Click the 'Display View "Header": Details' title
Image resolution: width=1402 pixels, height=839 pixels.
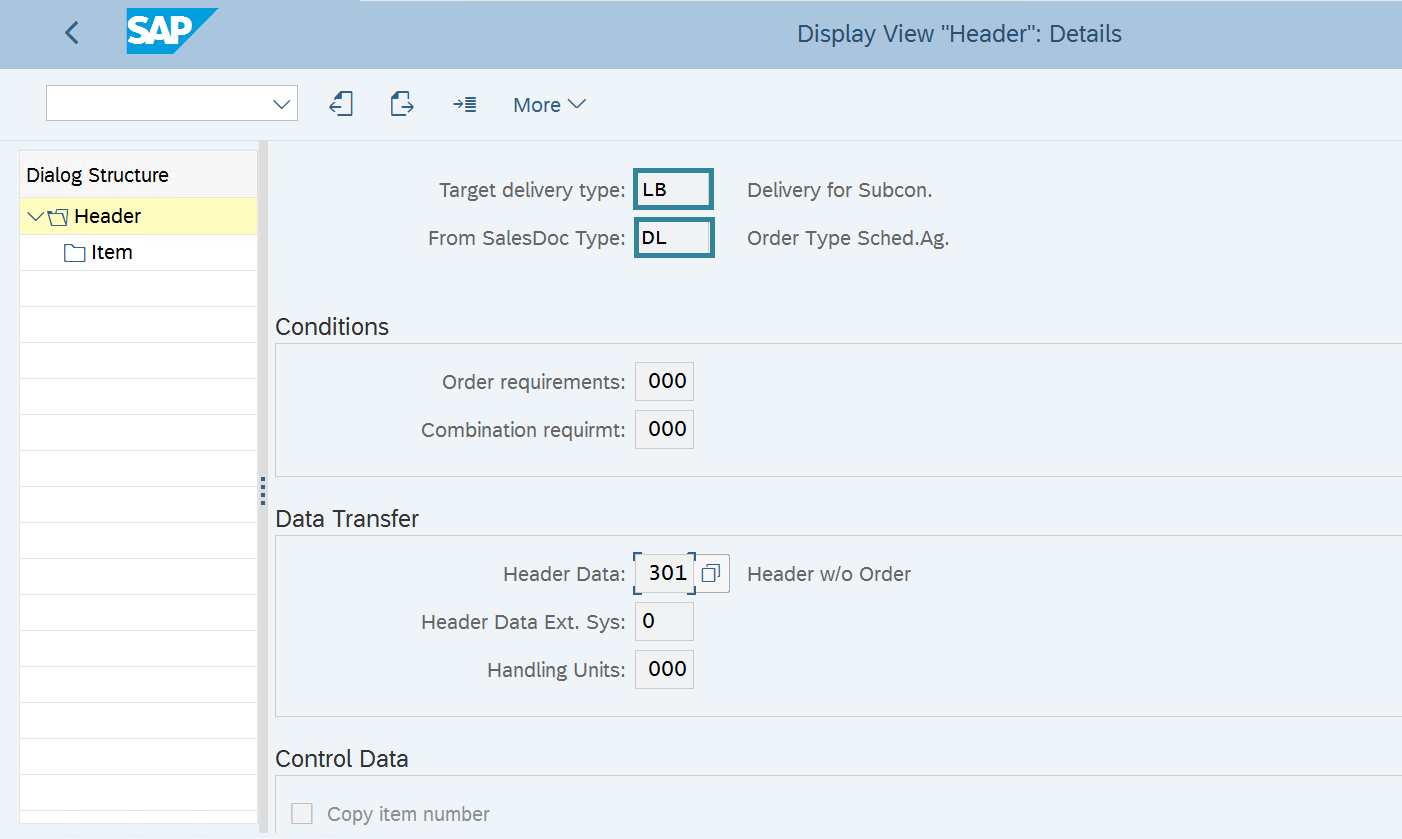959,34
